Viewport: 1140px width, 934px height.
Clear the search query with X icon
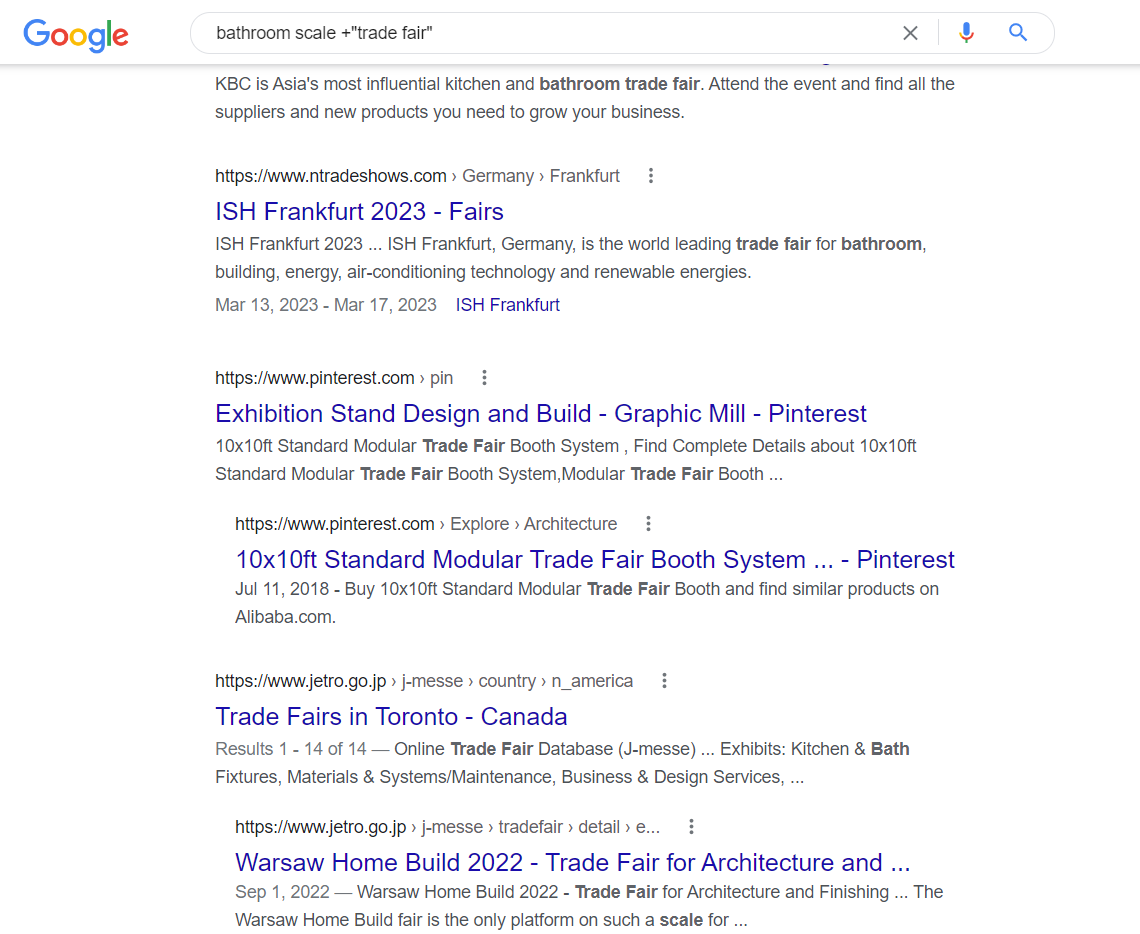tap(910, 33)
